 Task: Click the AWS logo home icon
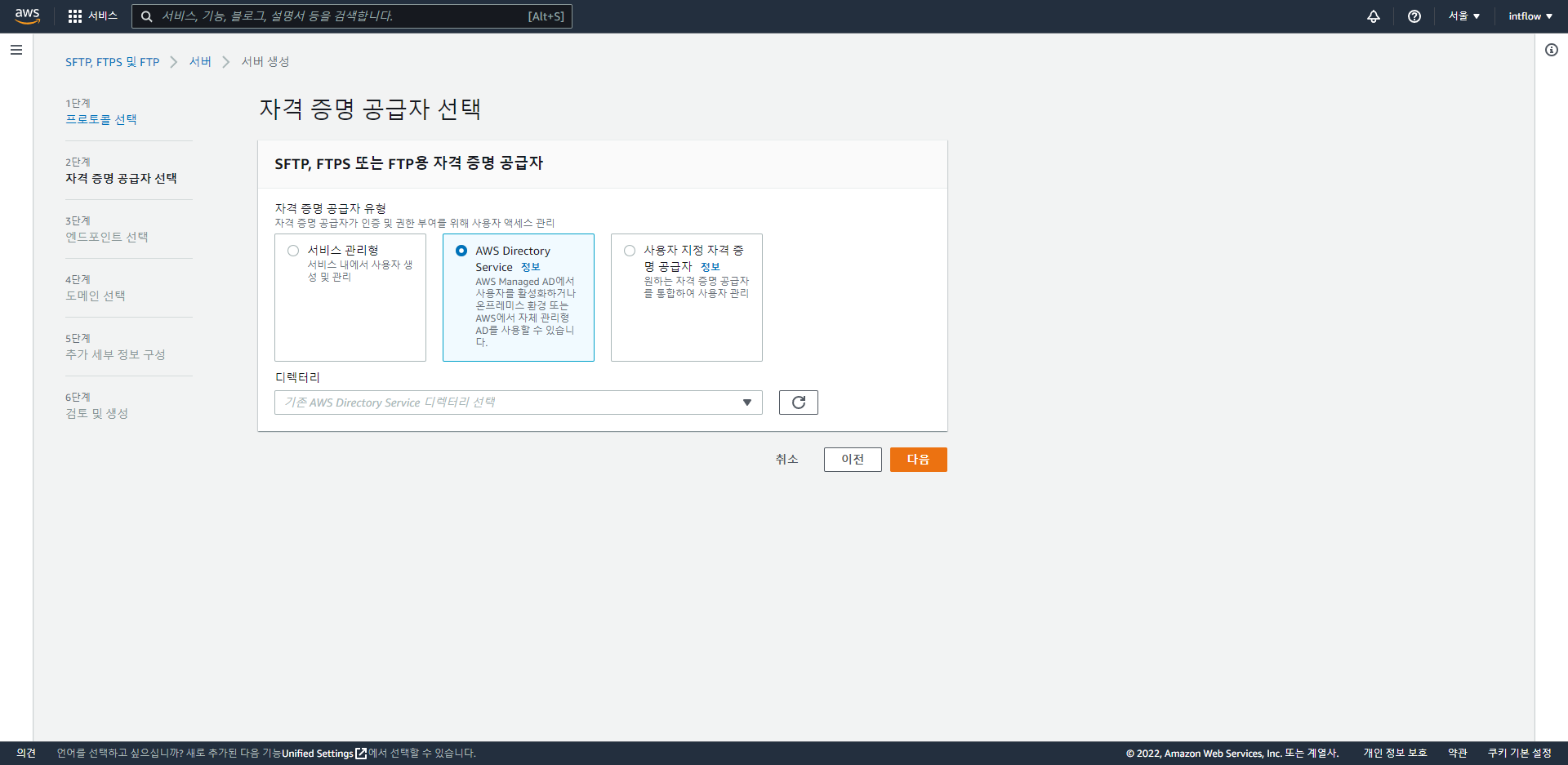pos(27,16)
